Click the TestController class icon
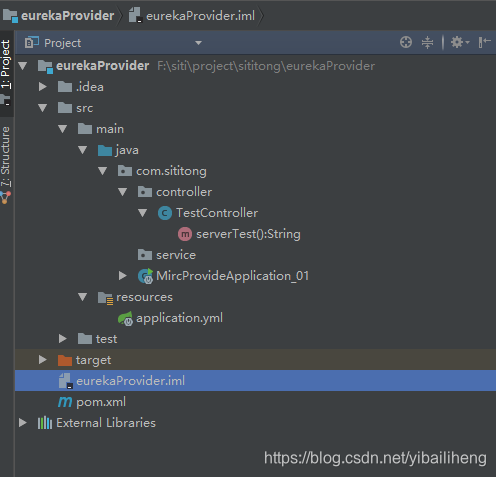This screenshot has width=496, height=477. [165, 213]
